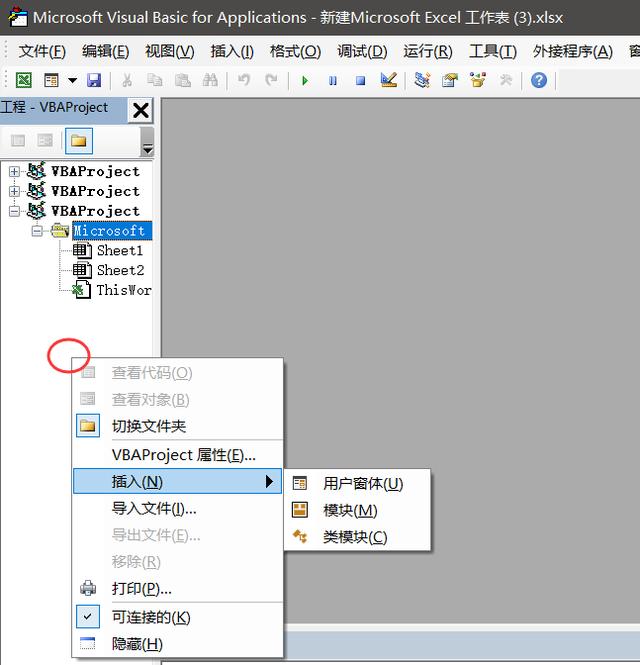640x665 pixels.
Task: Choose 导入文件(I)... in context menu
Action: (x=178, y=508)
